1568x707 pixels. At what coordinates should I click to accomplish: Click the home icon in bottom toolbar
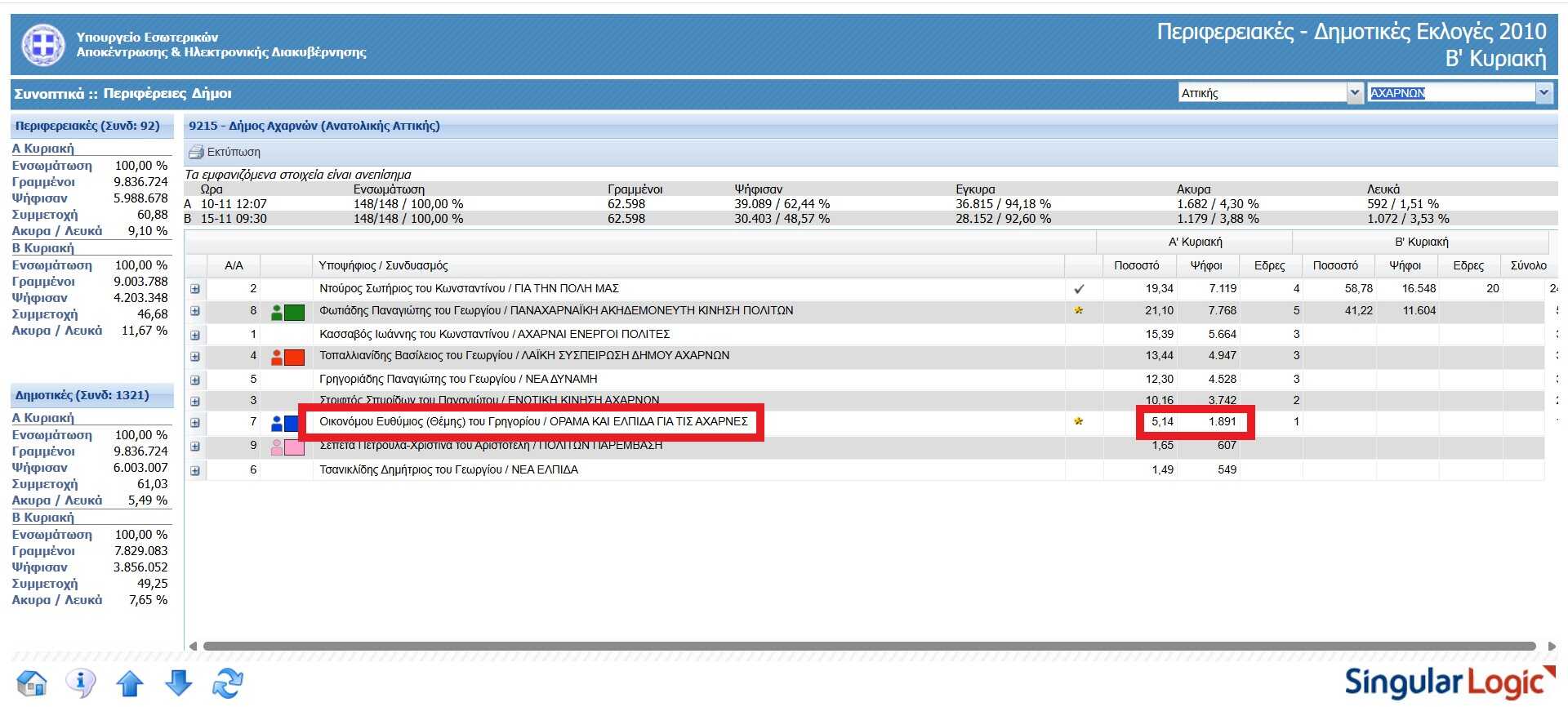(x=32, y=683)
